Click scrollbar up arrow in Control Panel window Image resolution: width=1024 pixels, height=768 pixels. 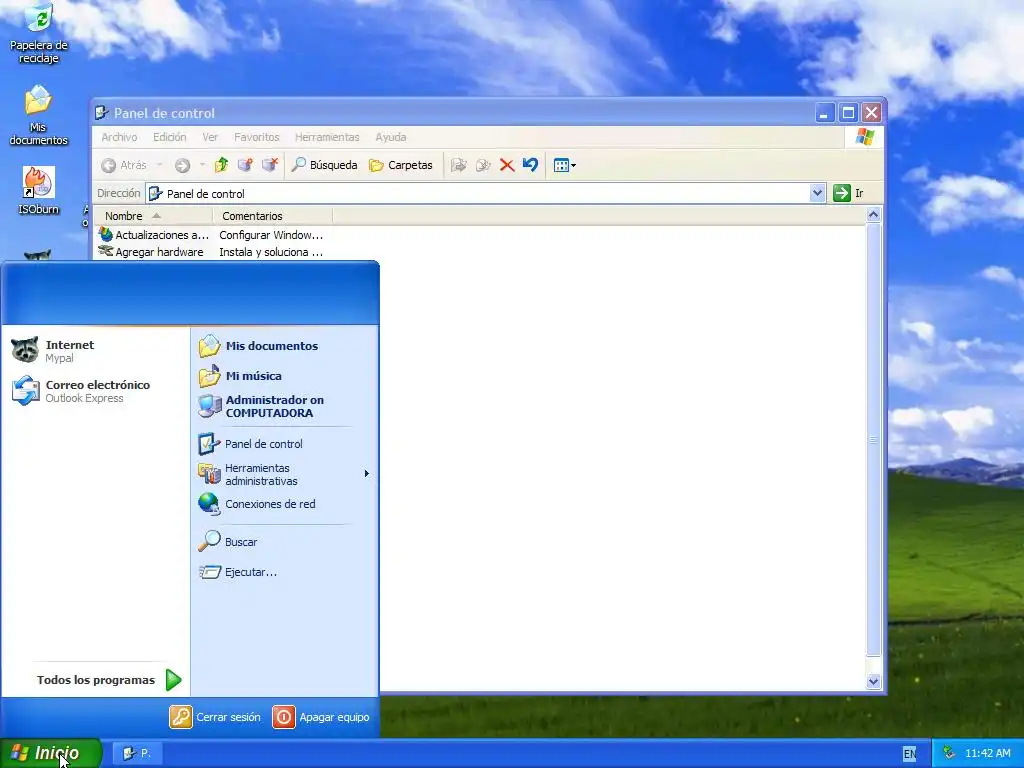[x=873, y=215]
